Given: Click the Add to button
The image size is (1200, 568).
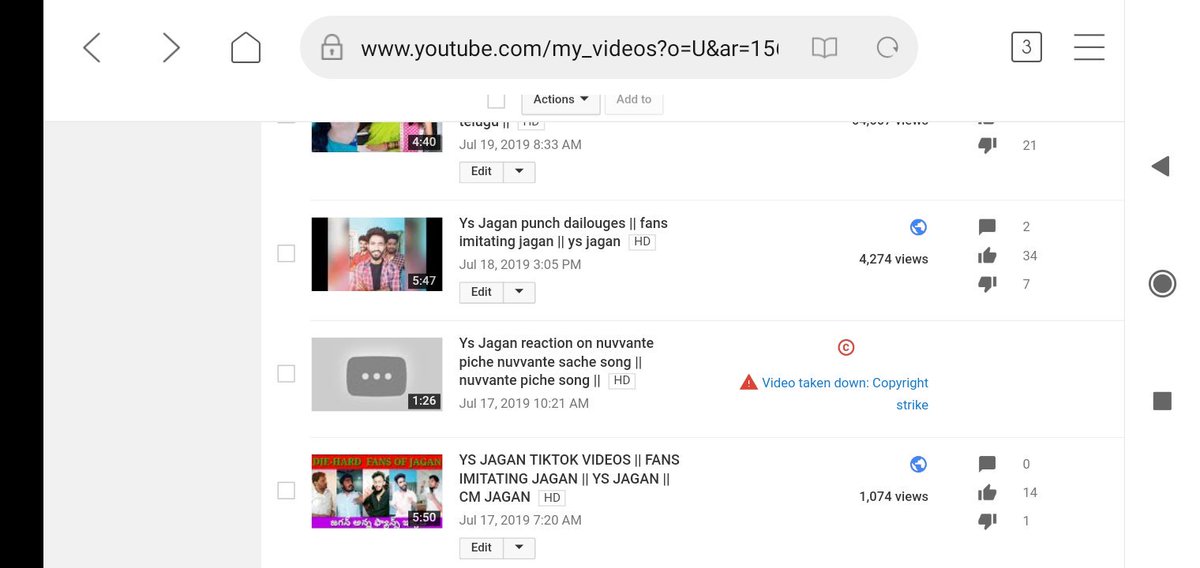Looking at the screenshot, I should pos(634,99).
